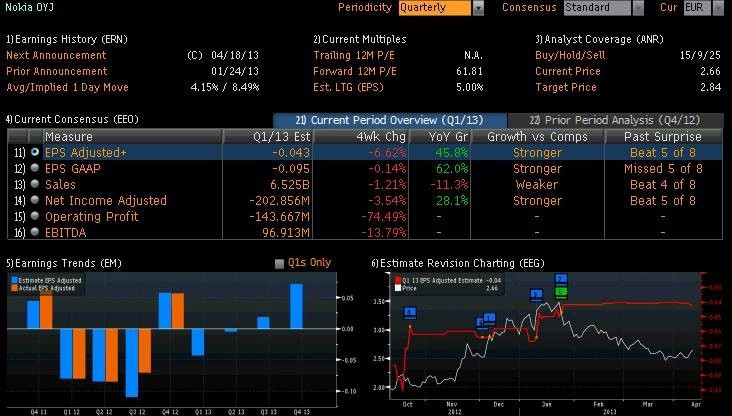Click the Forward 12M P/E value 61.81

(470, 71)
